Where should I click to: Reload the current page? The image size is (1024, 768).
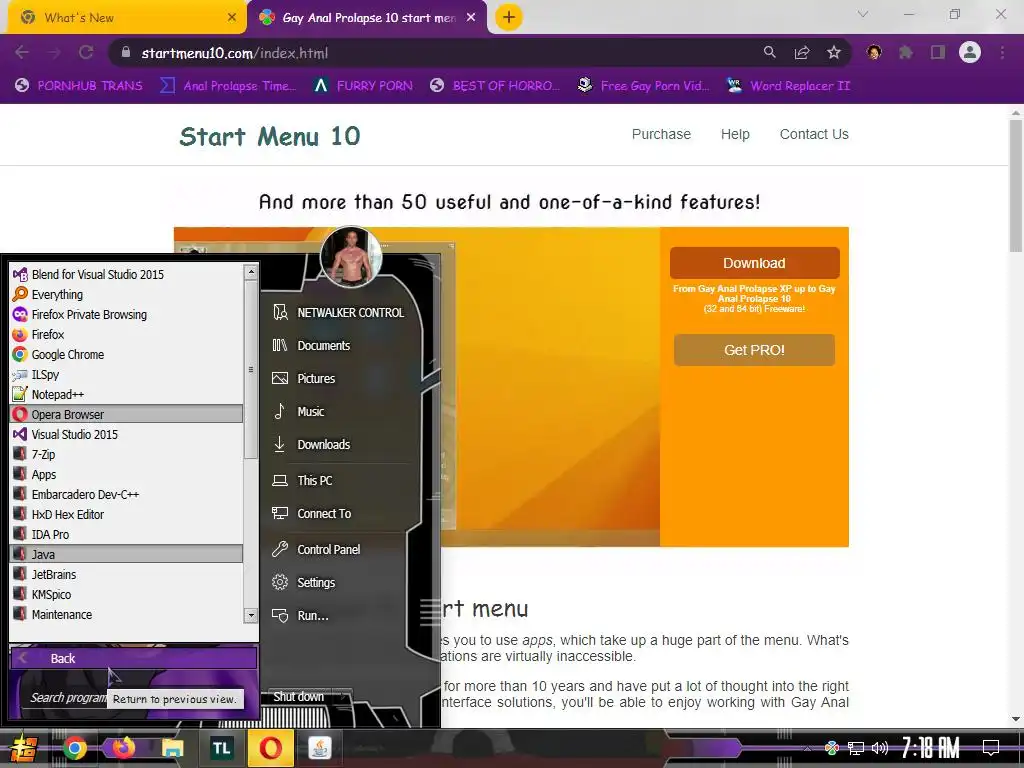[86, 52]
